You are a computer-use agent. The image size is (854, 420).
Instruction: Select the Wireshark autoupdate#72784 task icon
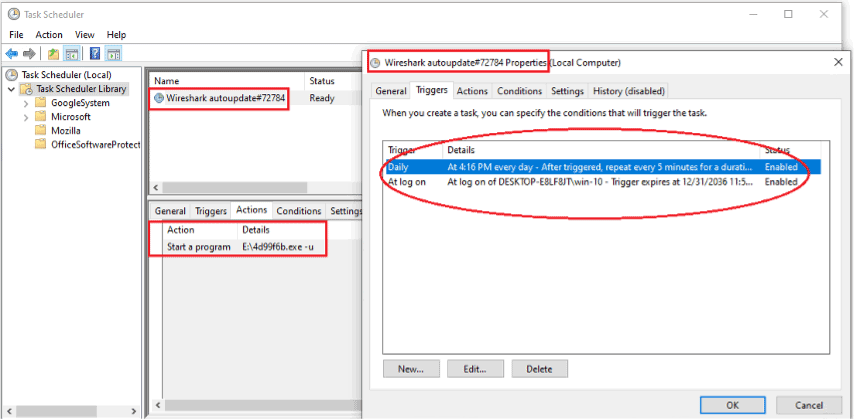pos(159,98)
